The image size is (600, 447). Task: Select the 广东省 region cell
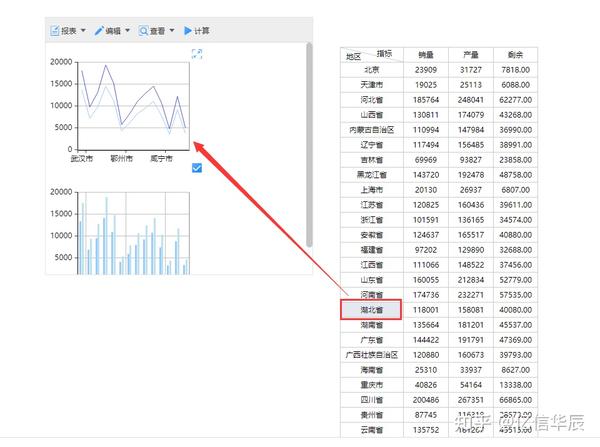[x=372, y=340]
